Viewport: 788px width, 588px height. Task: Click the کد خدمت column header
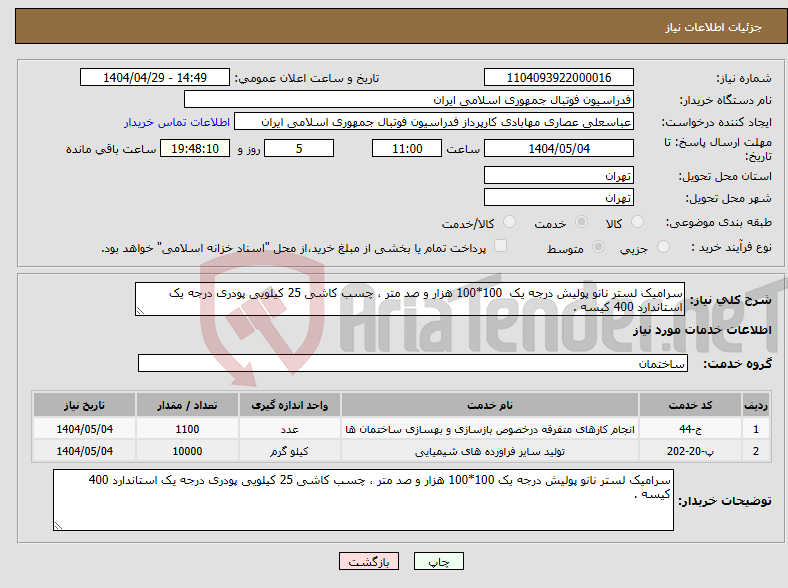pyautogui.click(x=691, y=405)
